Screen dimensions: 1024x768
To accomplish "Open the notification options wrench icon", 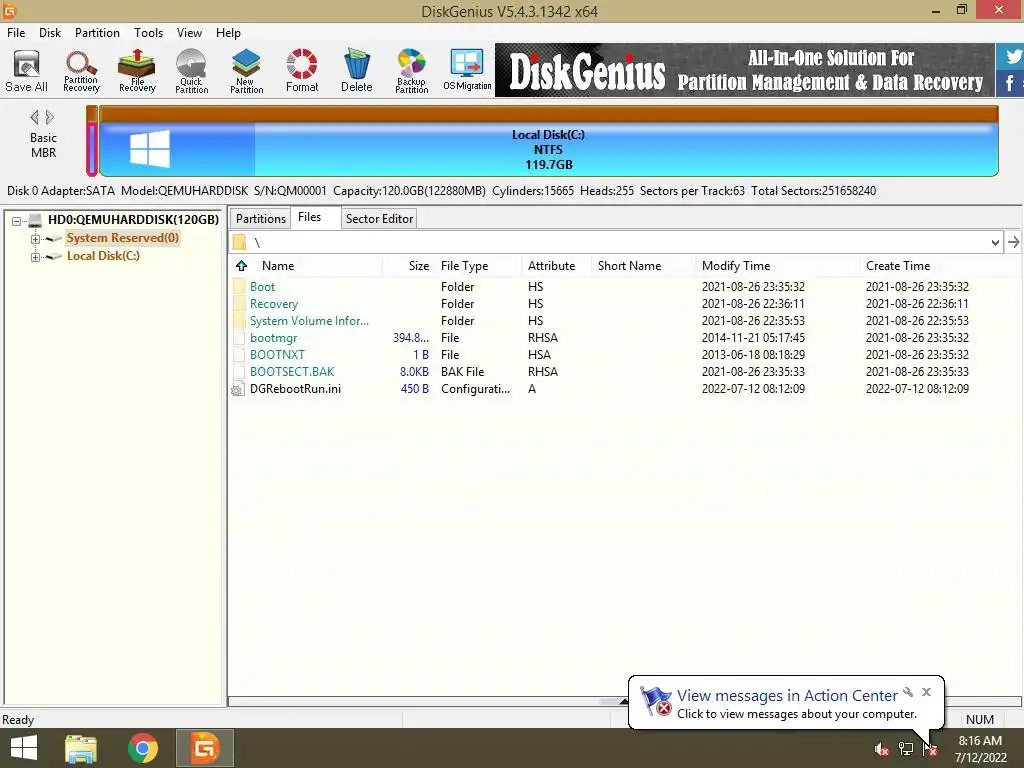I will (908, 692).
